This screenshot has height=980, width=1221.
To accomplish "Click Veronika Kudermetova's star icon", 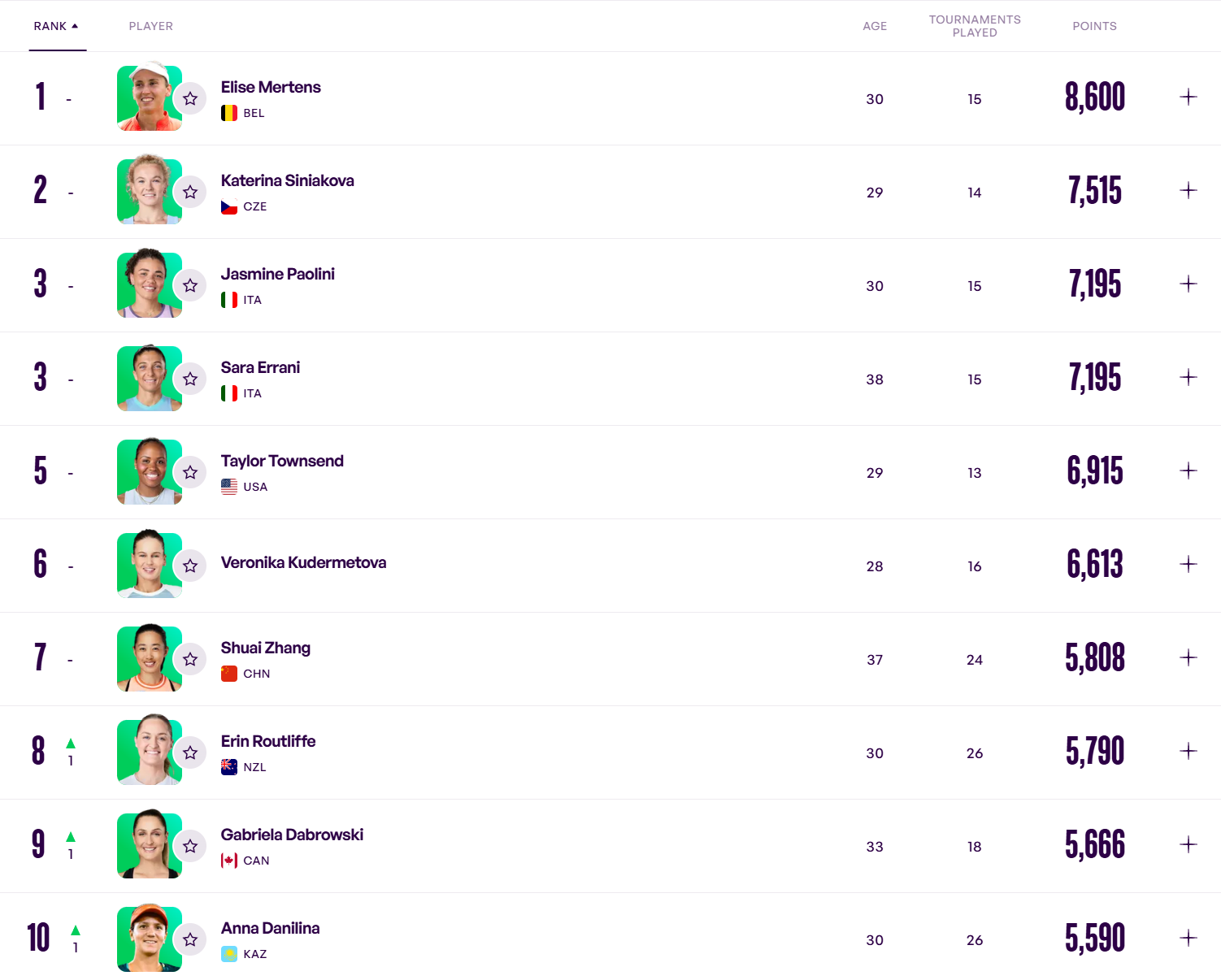I will pyautogui.click(x=190, y=566).
